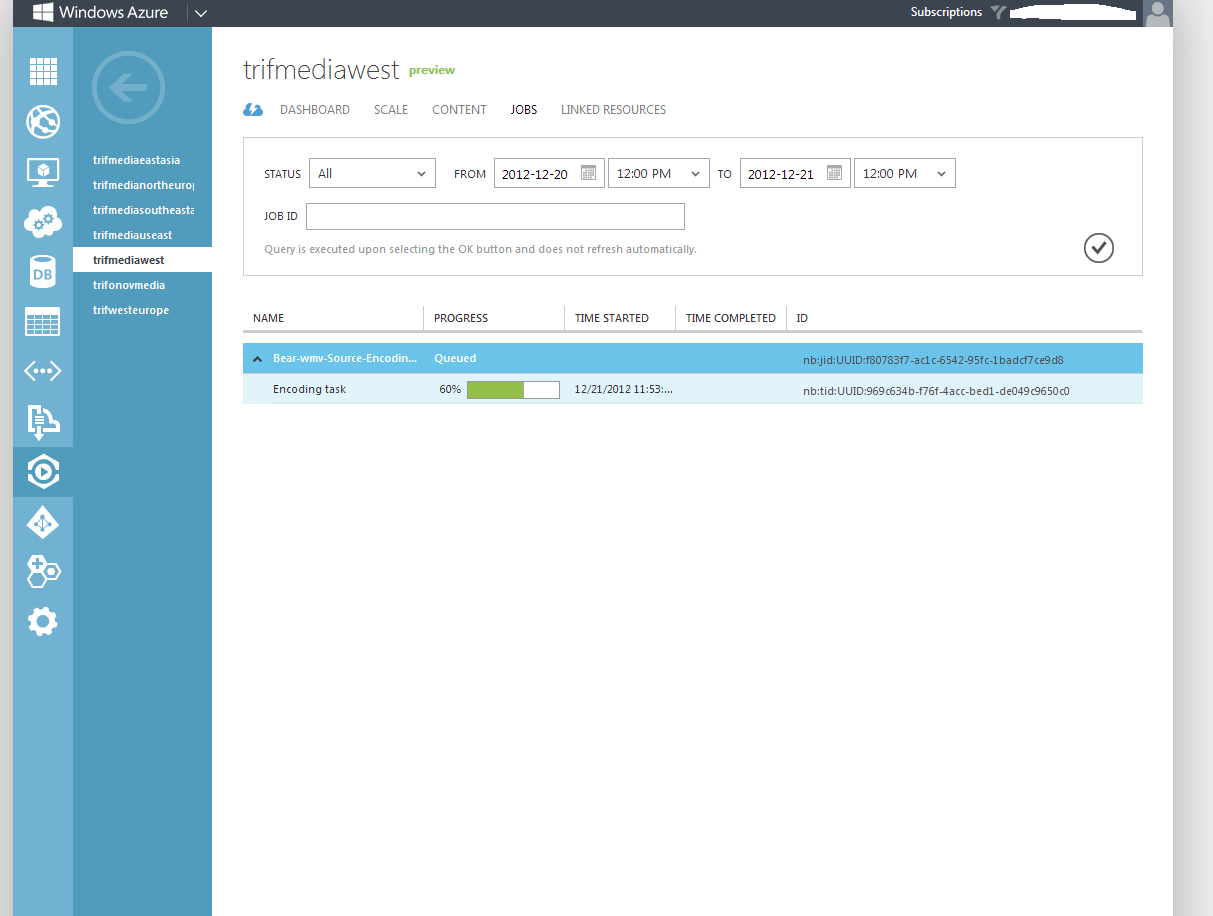The height and width of the screenshot is (916, 1213).
Task: Sort by PROGRESS column header
Action: point(461,318)
